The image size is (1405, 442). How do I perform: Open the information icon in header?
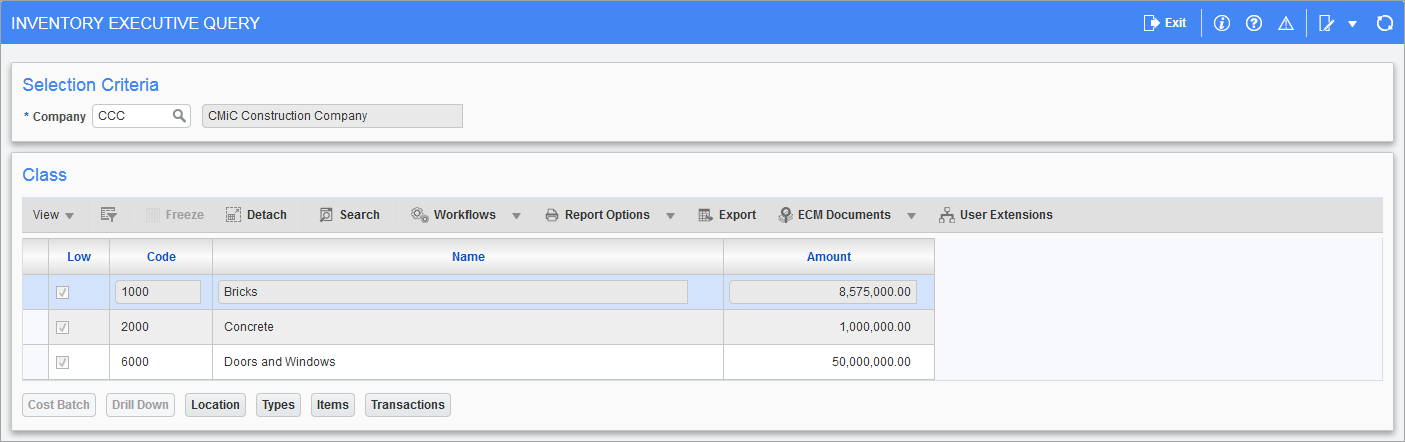pos(1221,23)
